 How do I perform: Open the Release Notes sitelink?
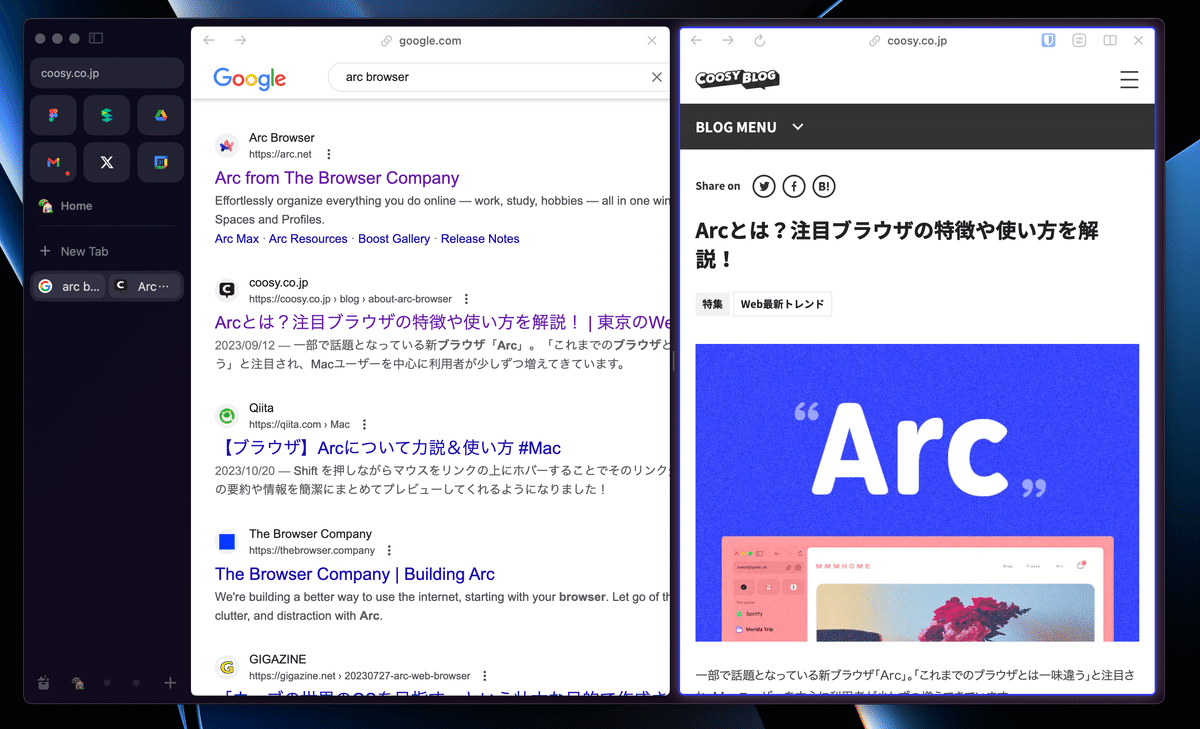click(x=480, y=239)
